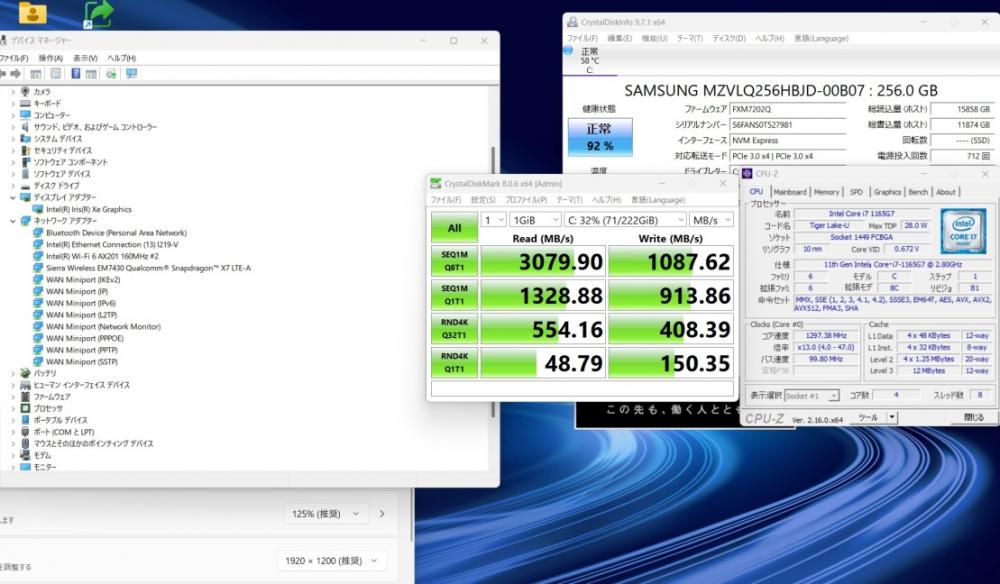Screen dimensions: 1000x584
Task: Open CrystalDiskMark 設定(S) menu
Action: point(483,200)
